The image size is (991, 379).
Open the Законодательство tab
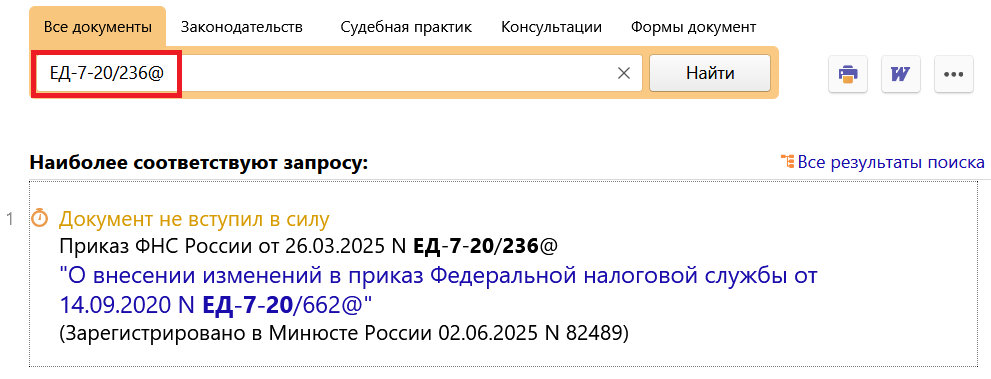tap(241, 27)
